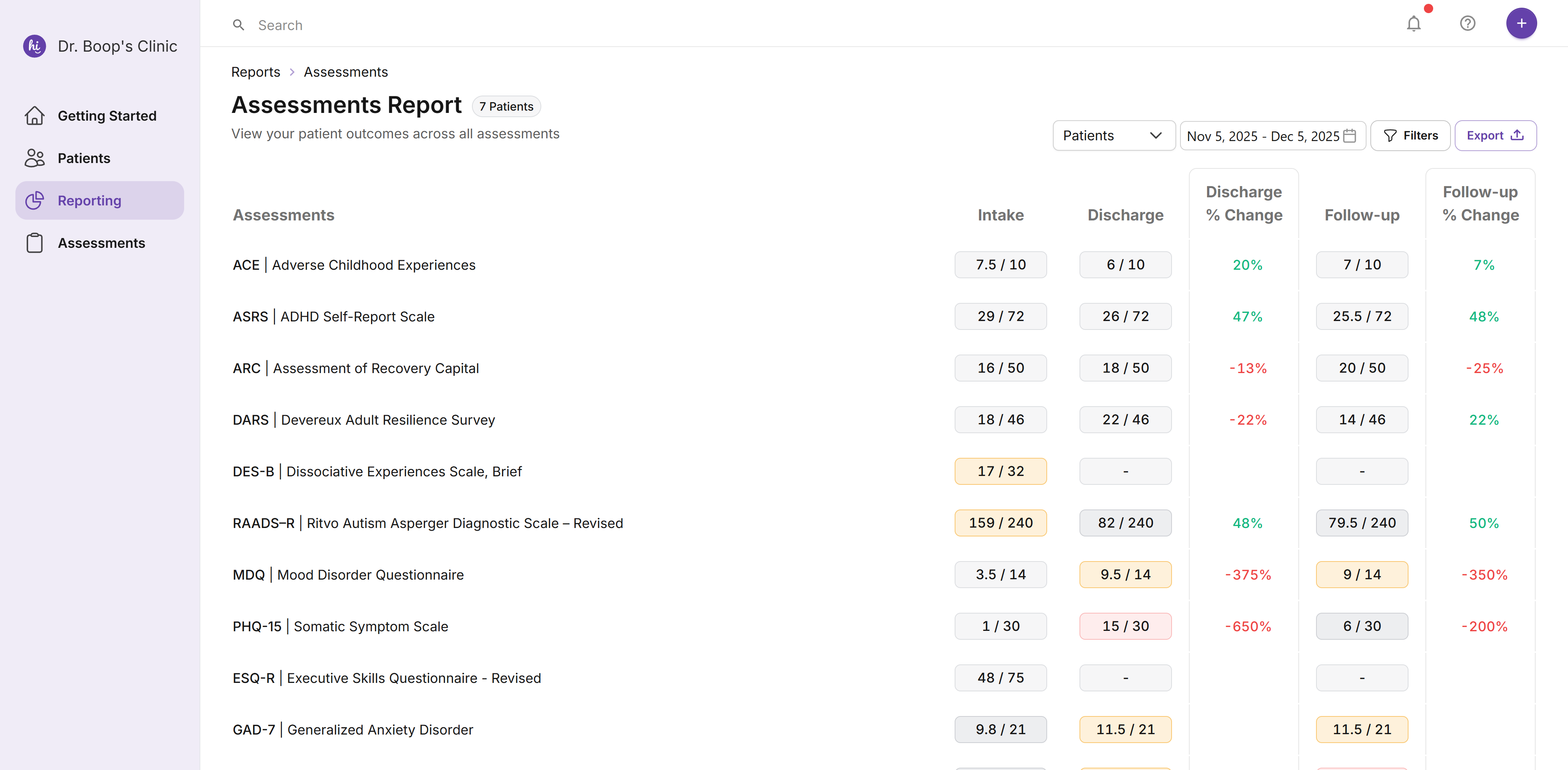
Task: Open the calendar date range picker
Action: [x=1349, y=136]
